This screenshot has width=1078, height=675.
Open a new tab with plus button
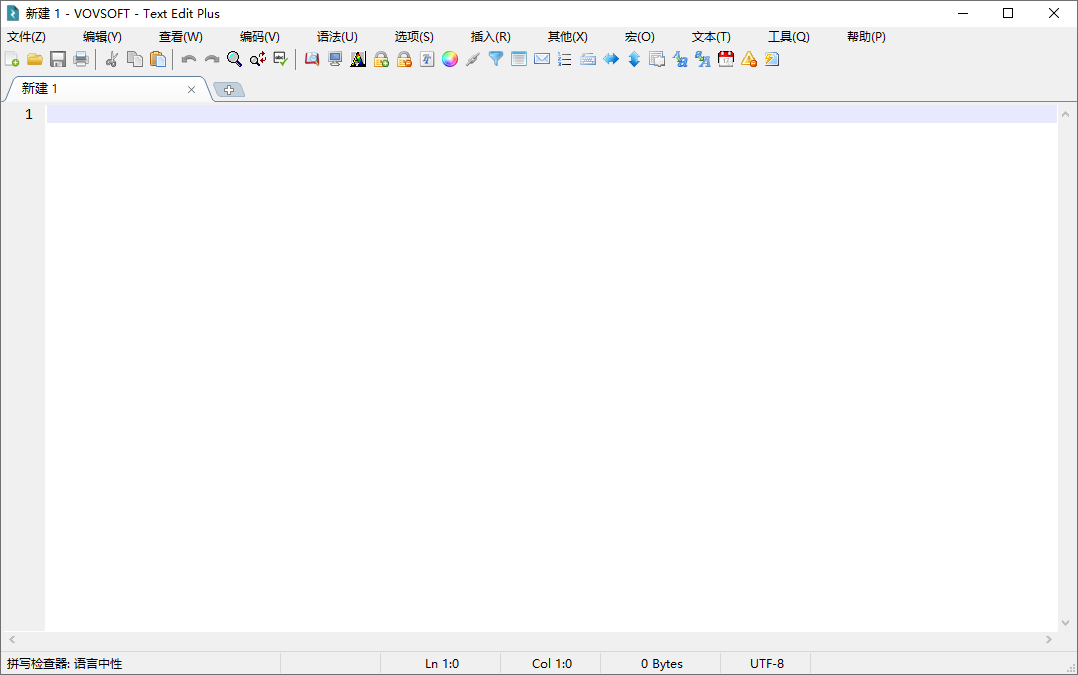coord(229,89)
